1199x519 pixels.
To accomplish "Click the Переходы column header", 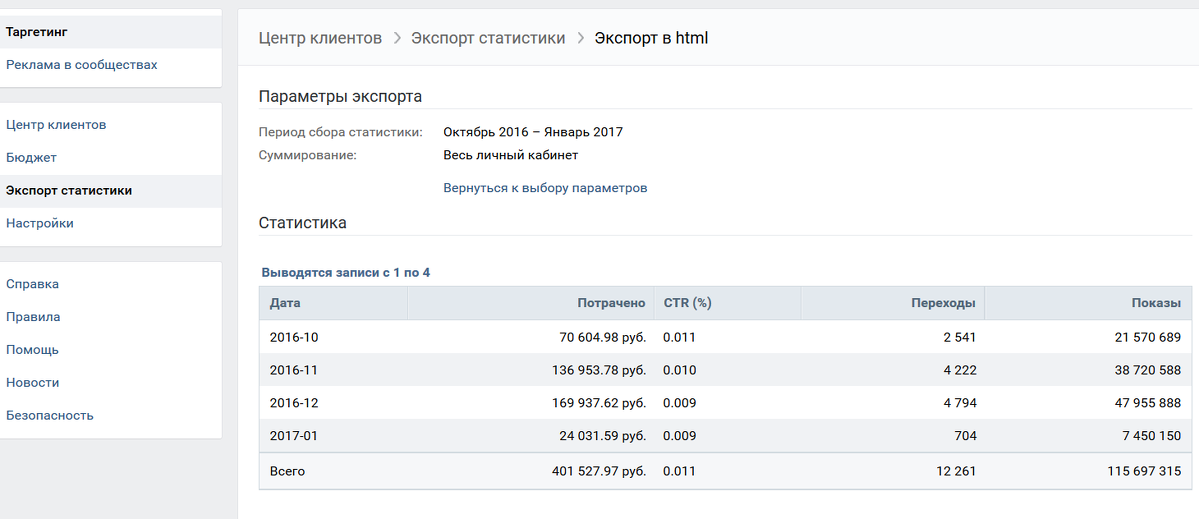I will point(892,303).
